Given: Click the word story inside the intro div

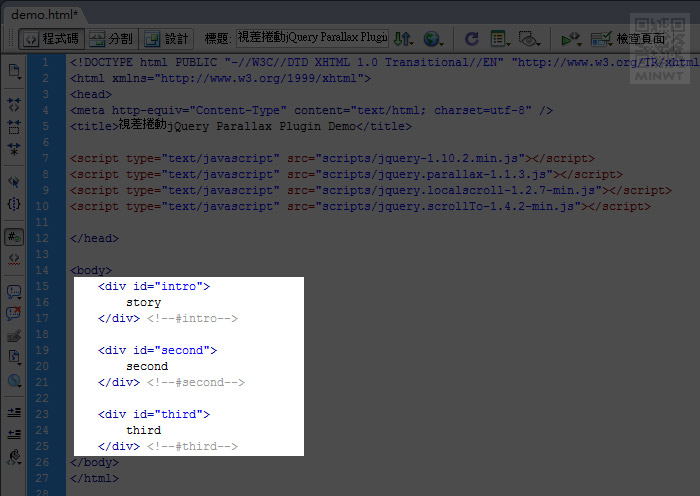Looking at the screenshot, I should pyautogui.click(x=143, y=303).
